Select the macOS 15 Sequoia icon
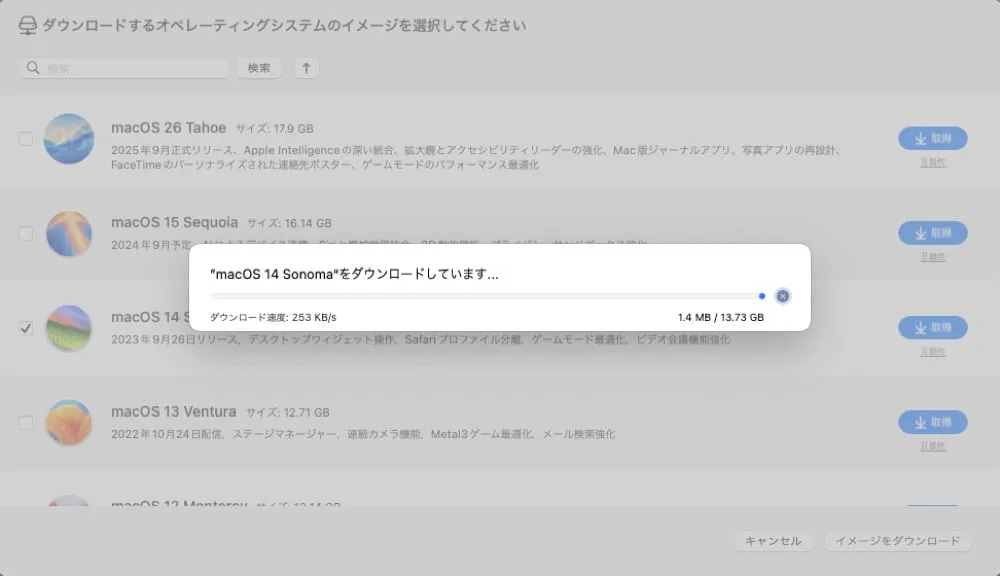 [68, 233]
